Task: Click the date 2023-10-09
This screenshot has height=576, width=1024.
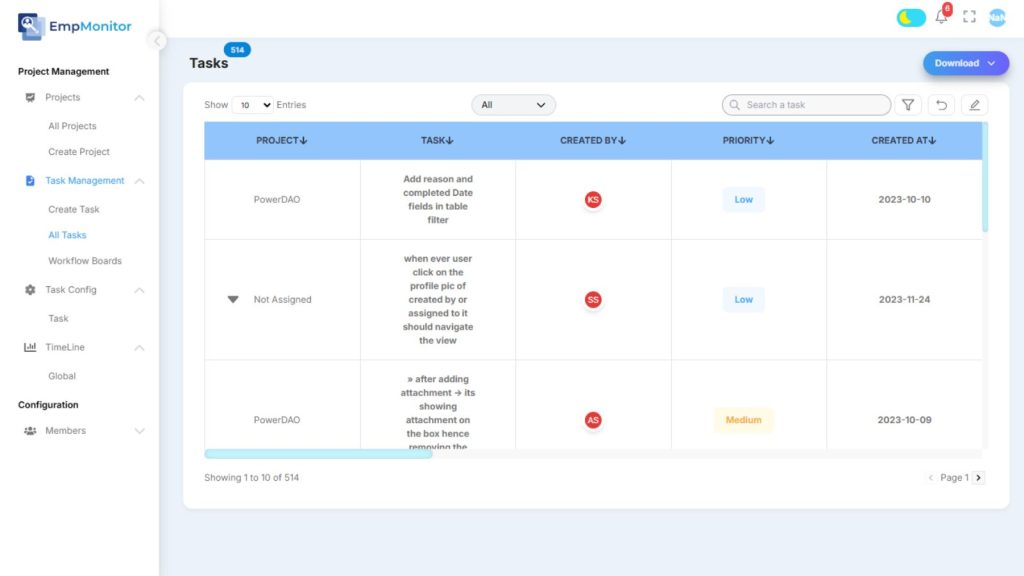Action: tap(904, 420)
